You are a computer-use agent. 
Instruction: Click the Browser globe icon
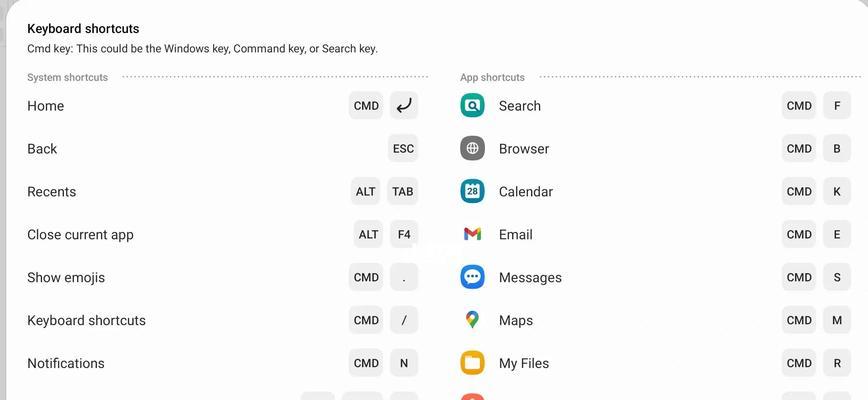(x=472, y=148)
